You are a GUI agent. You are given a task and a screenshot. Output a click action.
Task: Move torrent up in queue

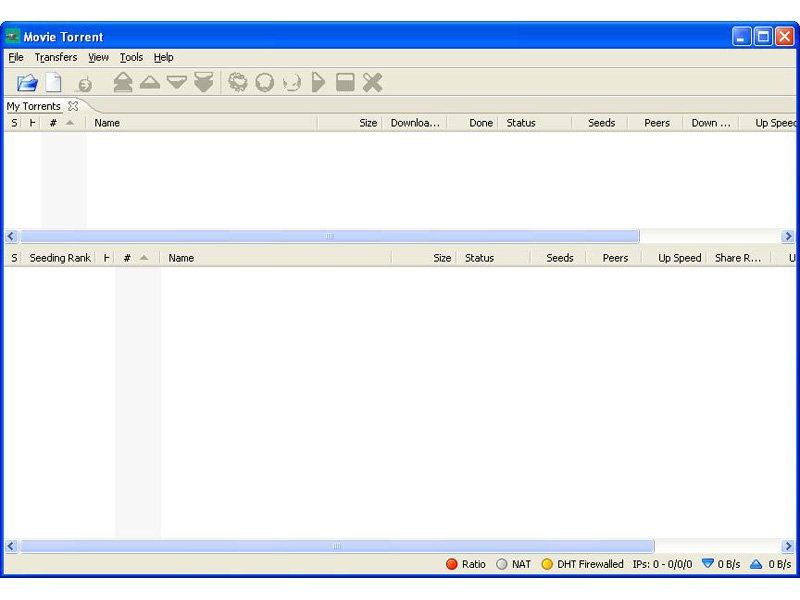[150, 82]
